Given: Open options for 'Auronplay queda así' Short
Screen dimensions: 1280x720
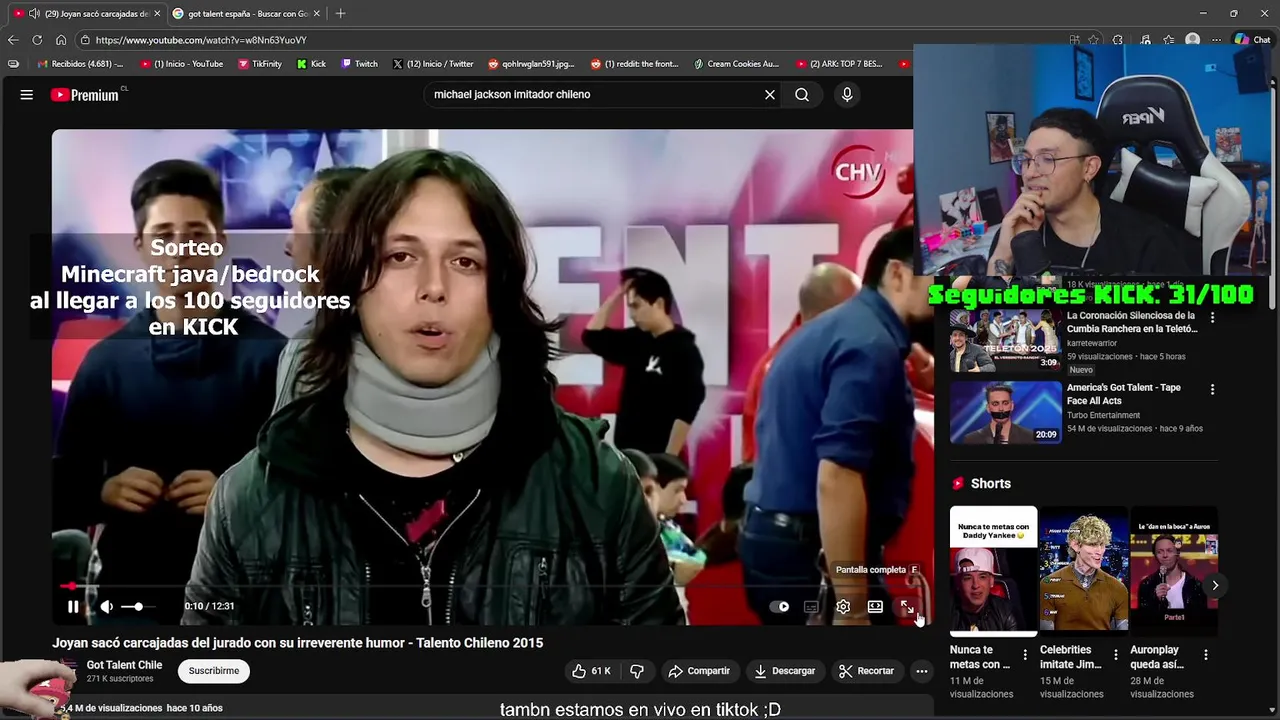Looking at the screenshot, I should [1206, 655].
